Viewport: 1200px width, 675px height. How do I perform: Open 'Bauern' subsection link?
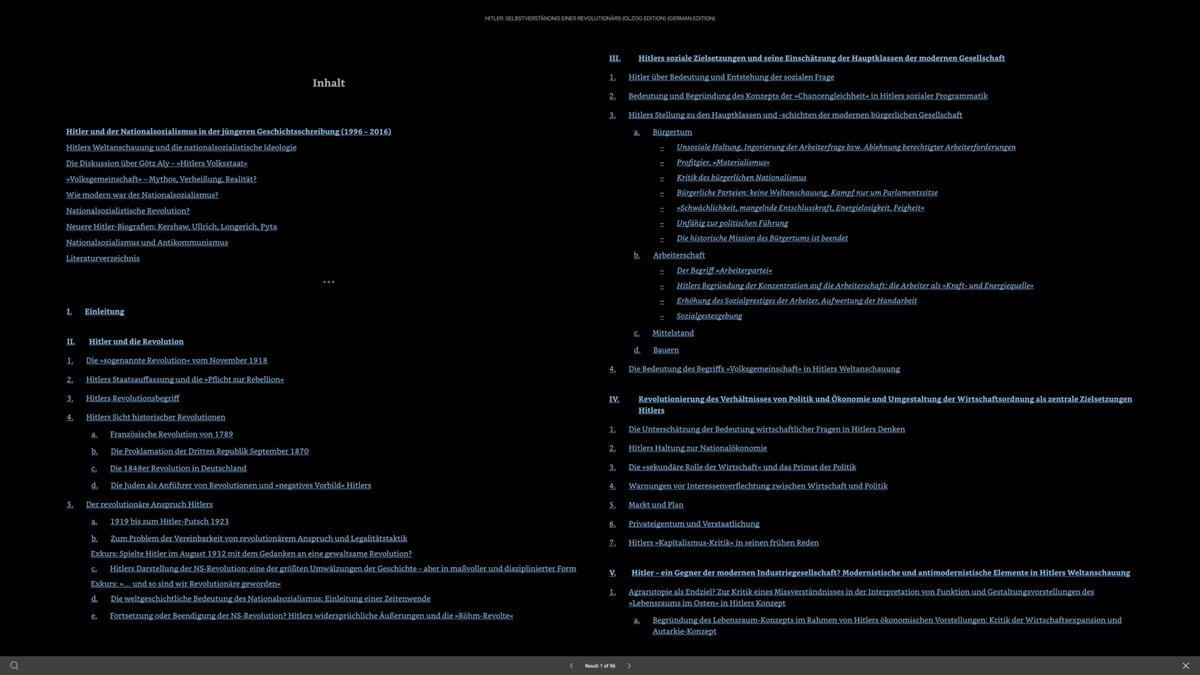click(x=666, y=350)
